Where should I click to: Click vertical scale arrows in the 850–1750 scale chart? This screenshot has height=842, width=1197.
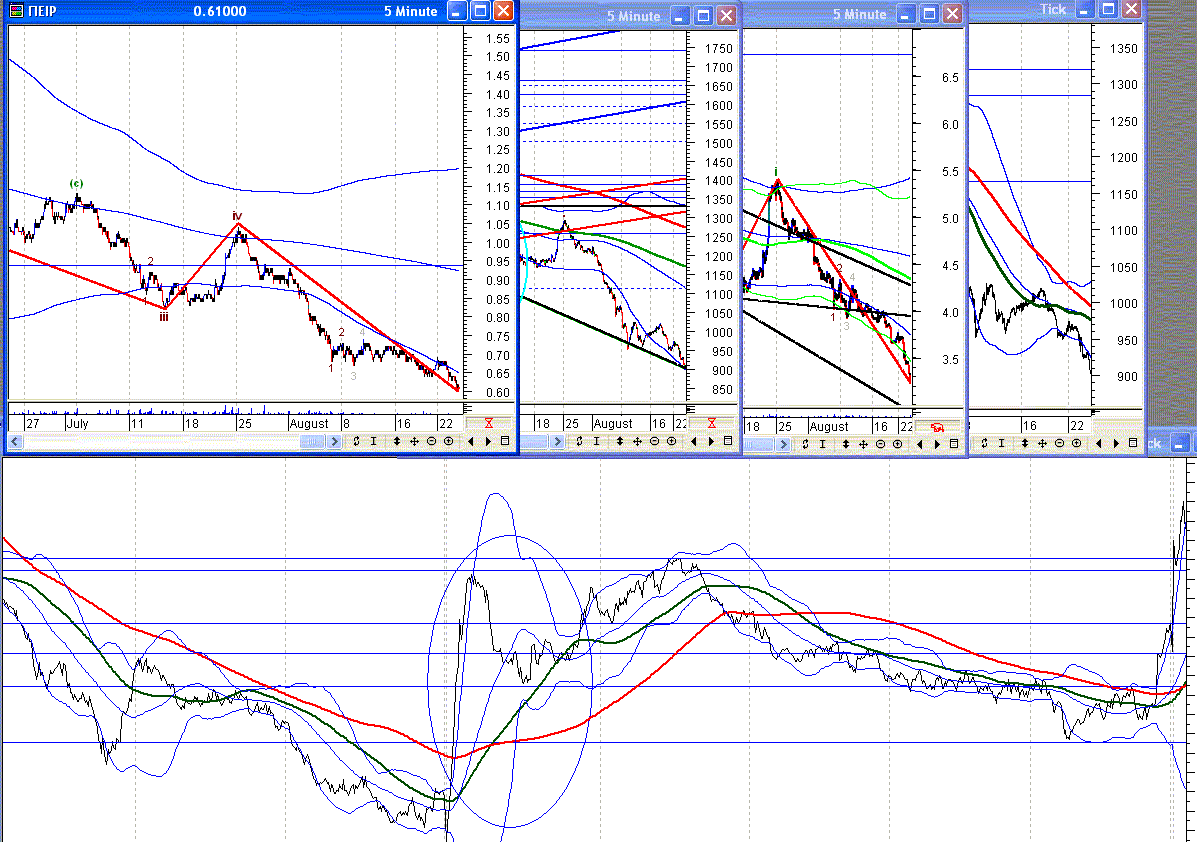[x=620, y=441]
